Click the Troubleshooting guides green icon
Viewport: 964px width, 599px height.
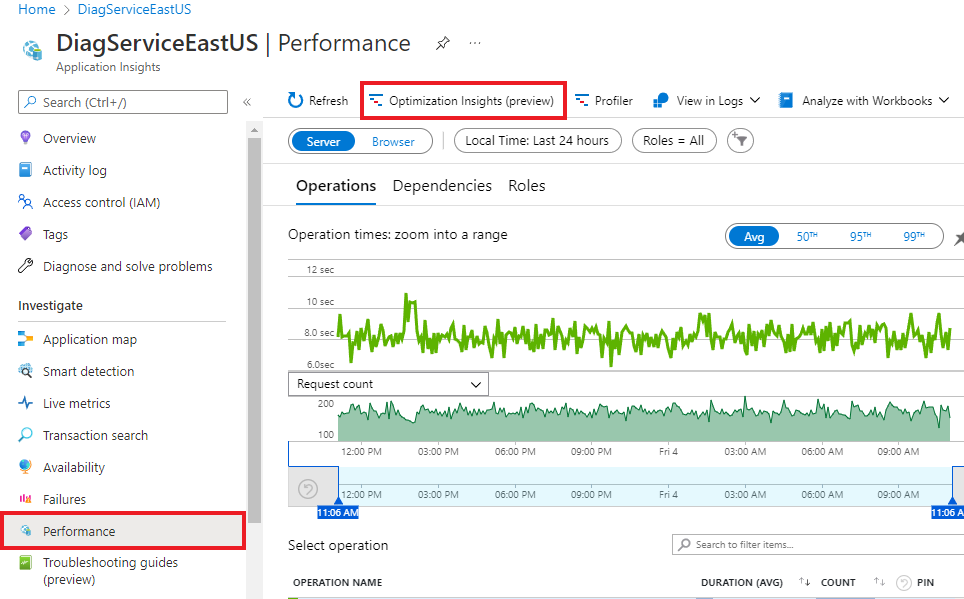[25, 562]
